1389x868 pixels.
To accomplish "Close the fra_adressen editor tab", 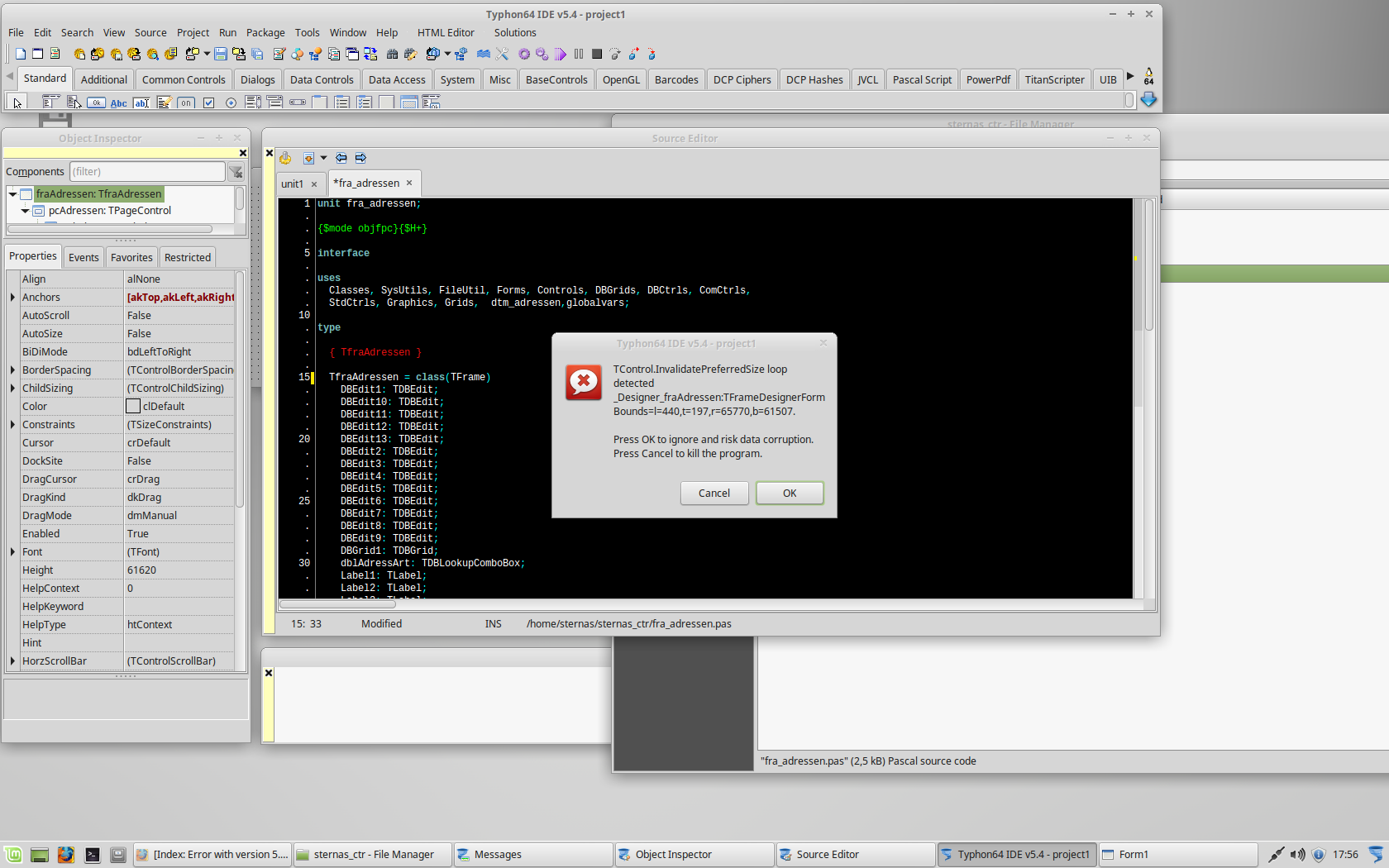I will tap(409, 184).
